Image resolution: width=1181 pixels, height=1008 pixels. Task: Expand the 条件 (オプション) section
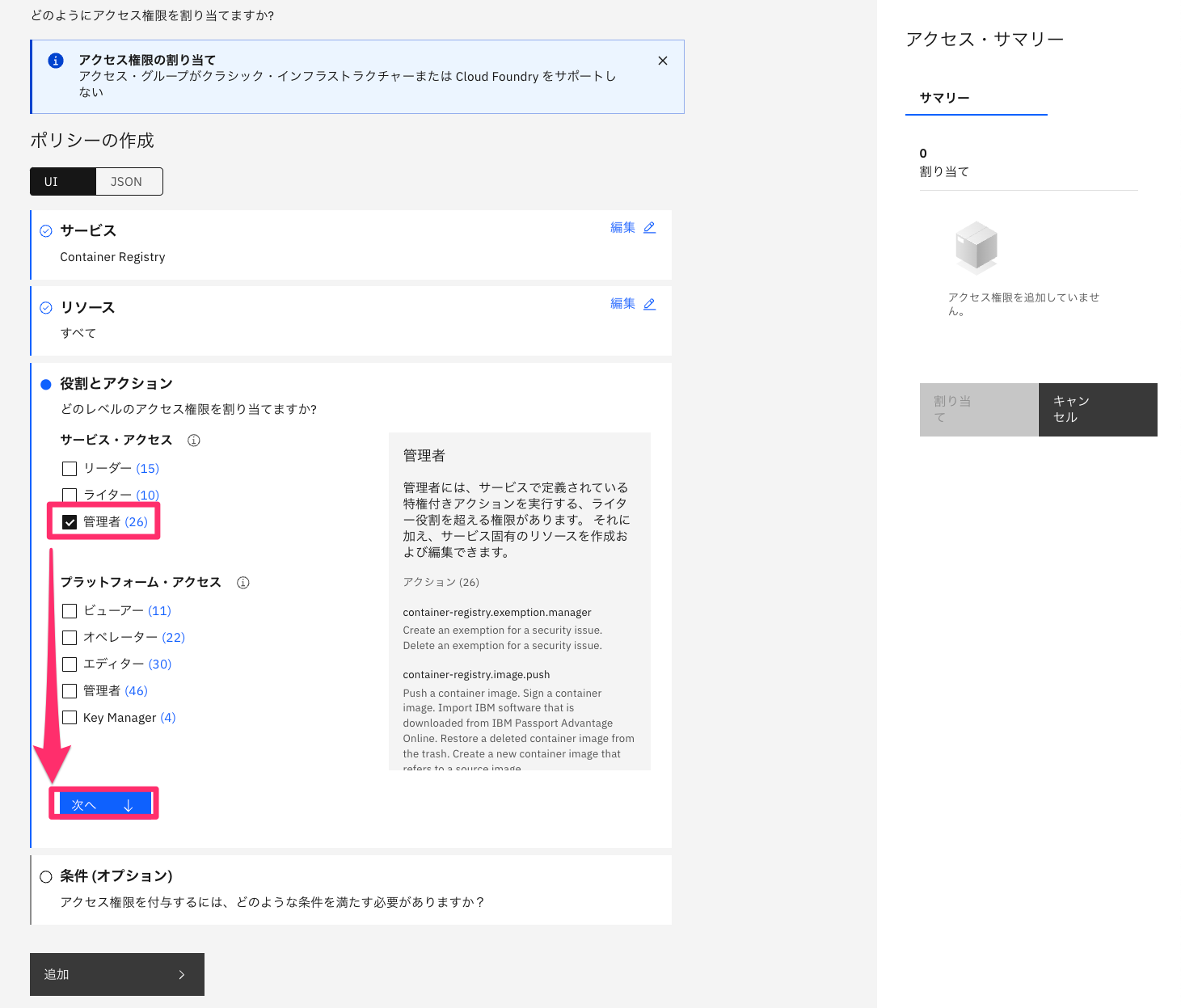pyautogui.click(x=115, y=875)
